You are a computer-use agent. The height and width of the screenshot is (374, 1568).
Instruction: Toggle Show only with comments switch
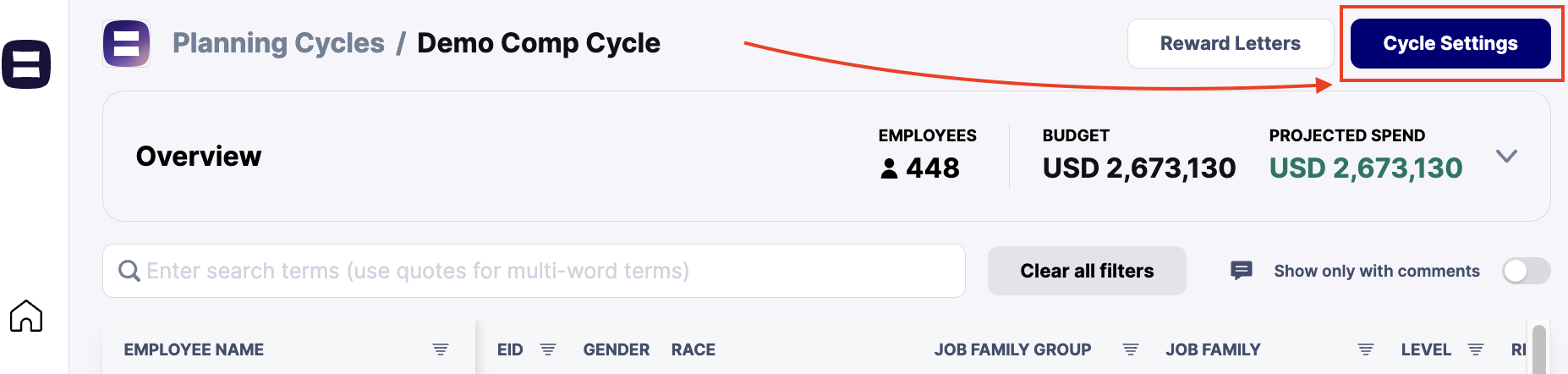pos(1526,271)
